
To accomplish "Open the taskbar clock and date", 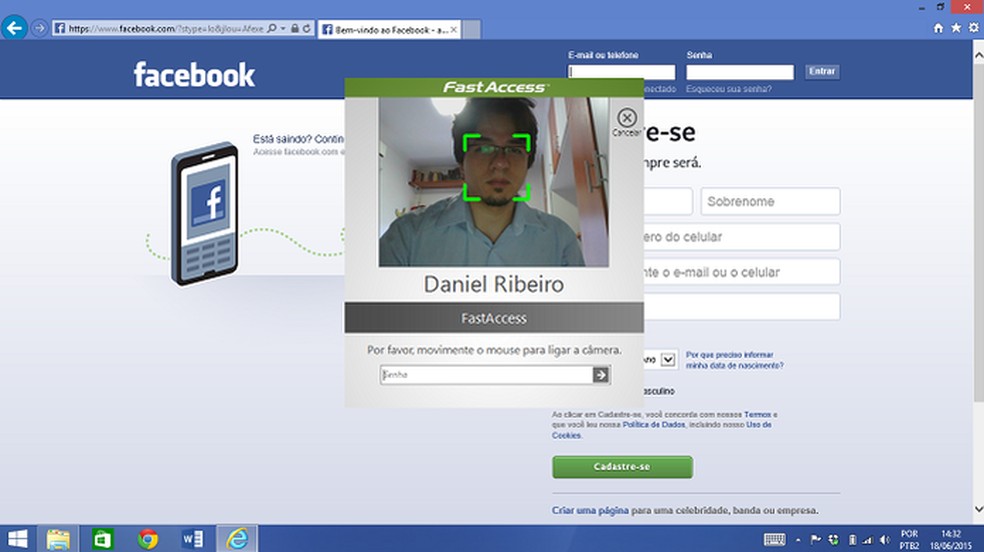I will click(951, 539).
